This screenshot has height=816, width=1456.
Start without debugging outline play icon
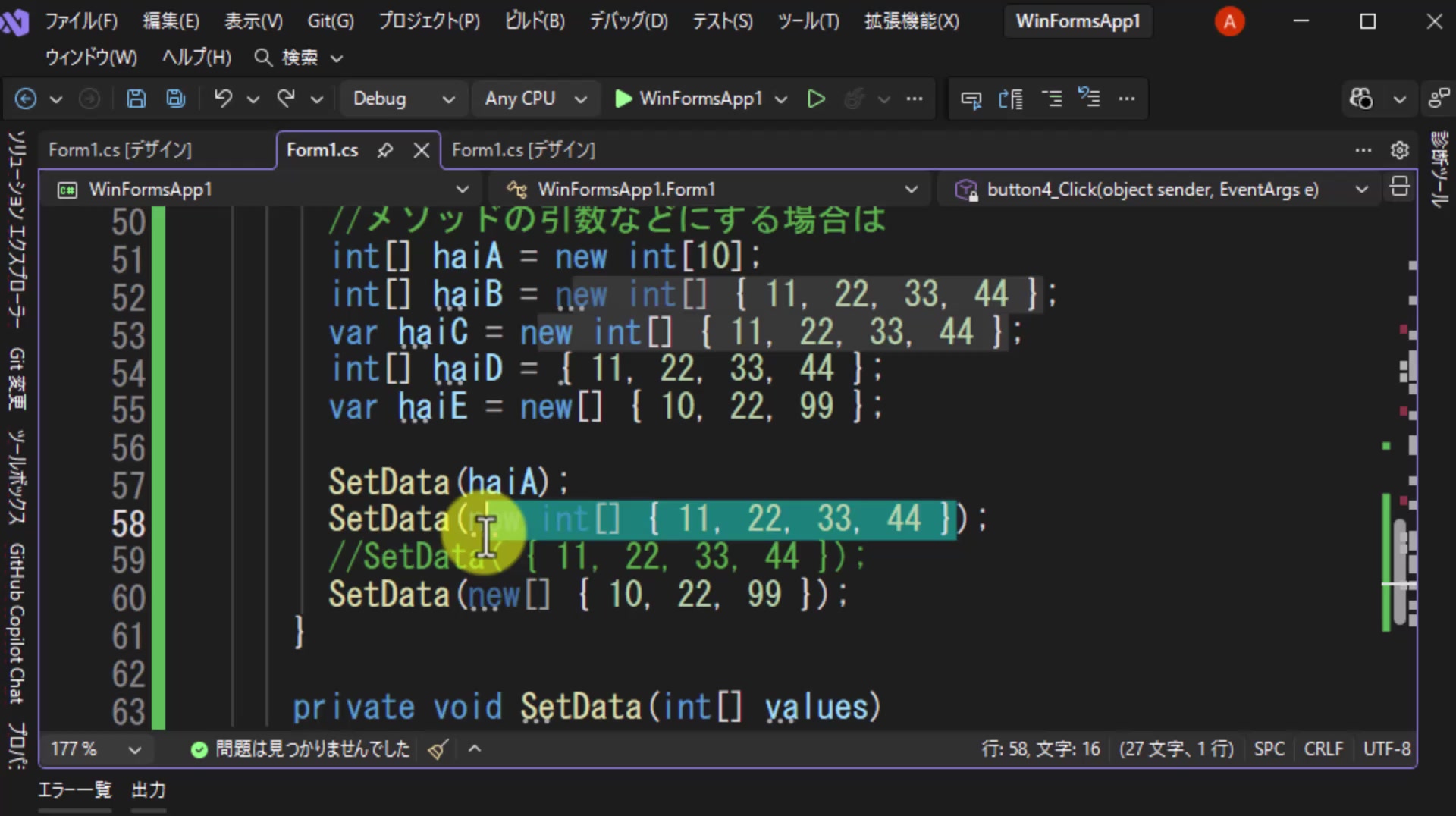pyautogui.click(x=816, y=99)
